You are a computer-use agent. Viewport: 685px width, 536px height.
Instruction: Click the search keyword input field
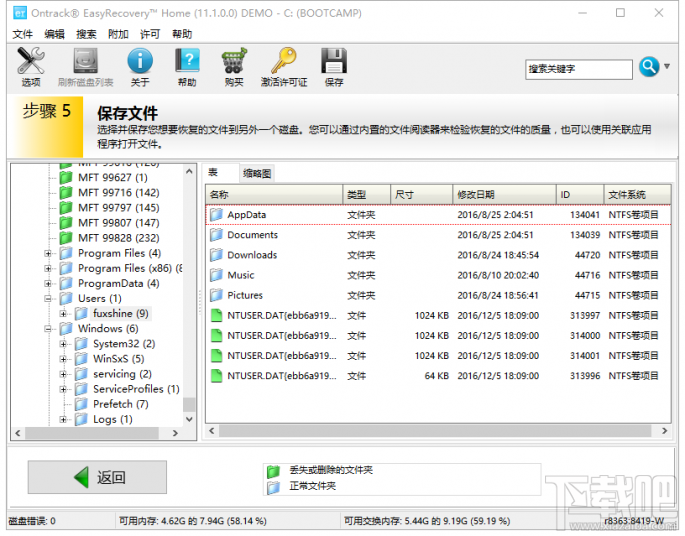coord(579,69)
